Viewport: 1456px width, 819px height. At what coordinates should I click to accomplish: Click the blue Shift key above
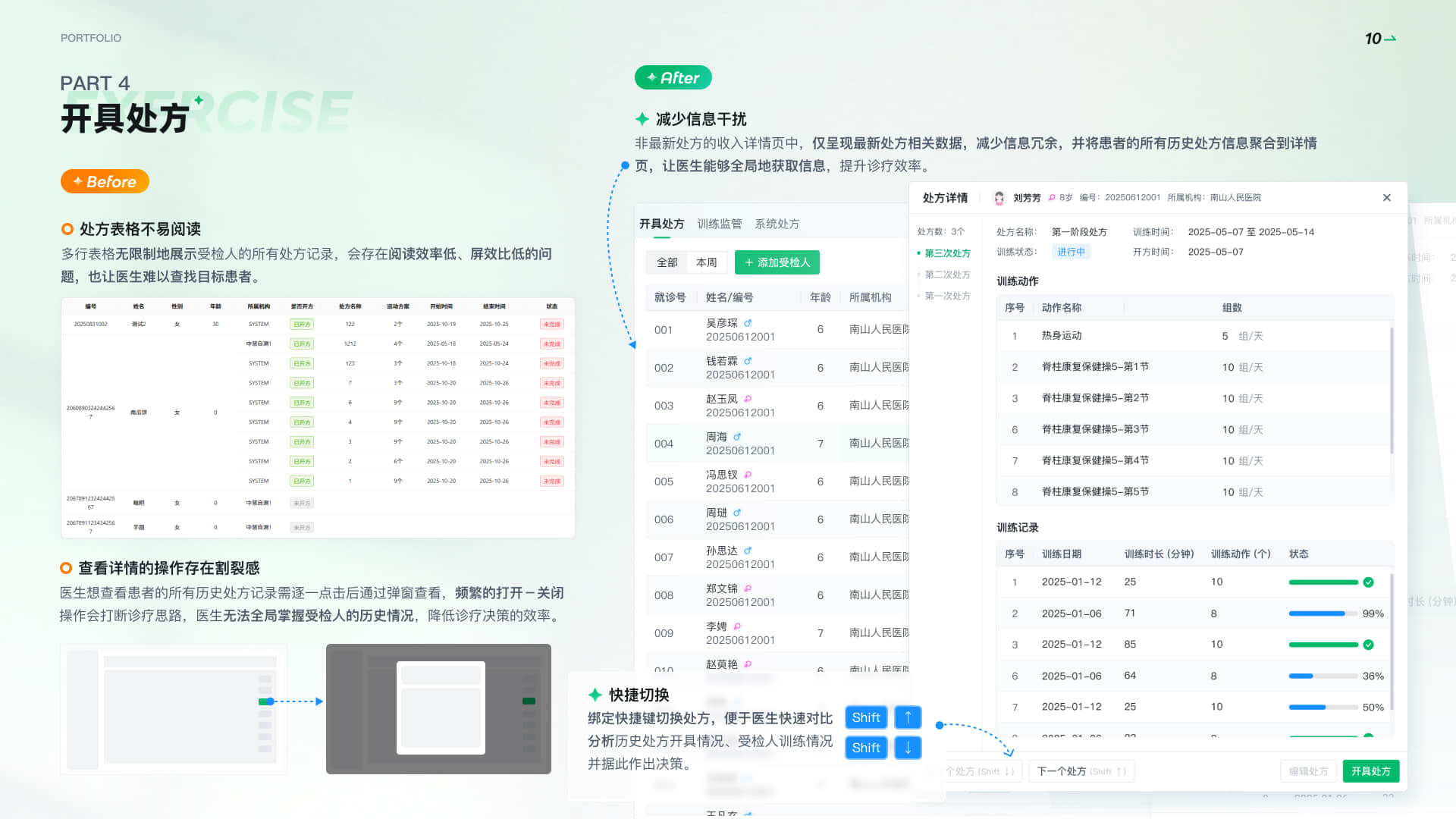[866, 717]
